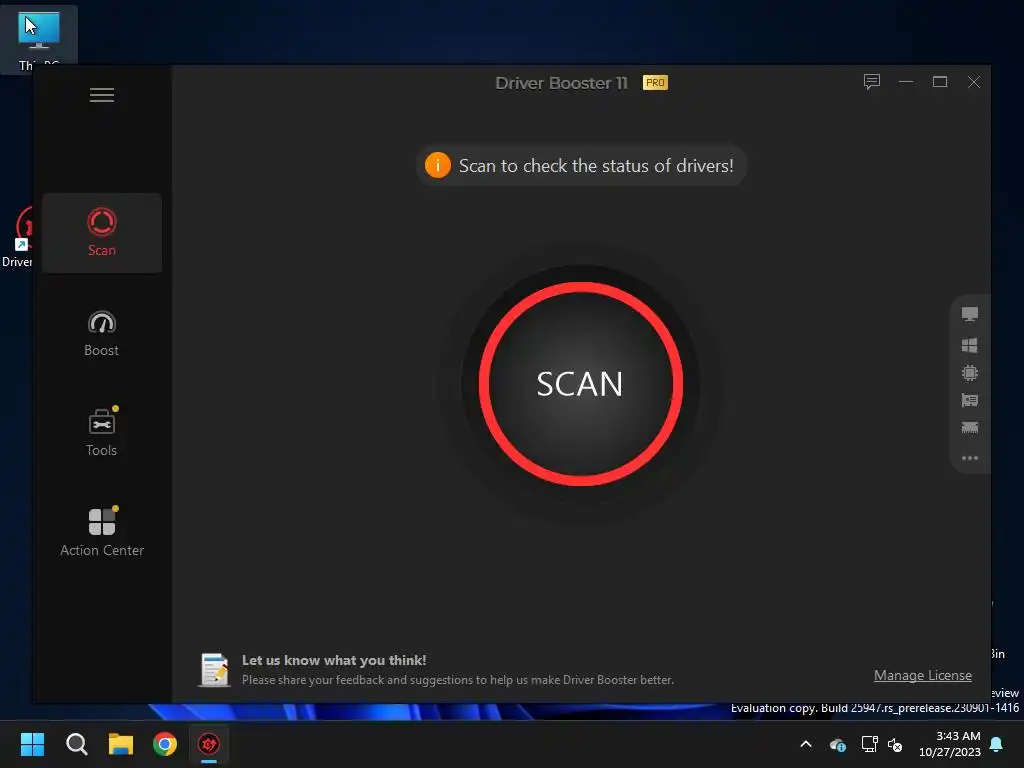Viewport: 1024px width, 768px height.
Task: Open OneDrive cloud tray icon
Action: click(x=838, y=744)
